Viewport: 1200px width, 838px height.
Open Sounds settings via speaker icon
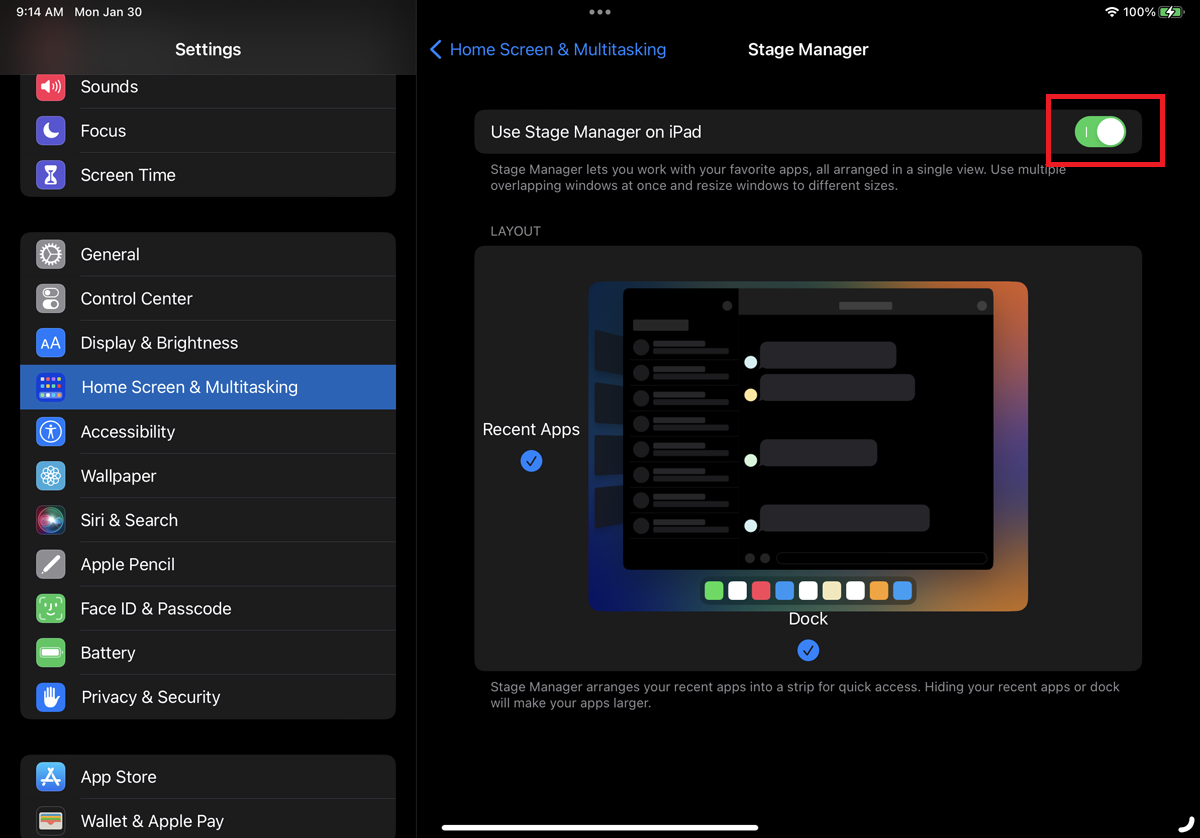(x=50, y=87)
